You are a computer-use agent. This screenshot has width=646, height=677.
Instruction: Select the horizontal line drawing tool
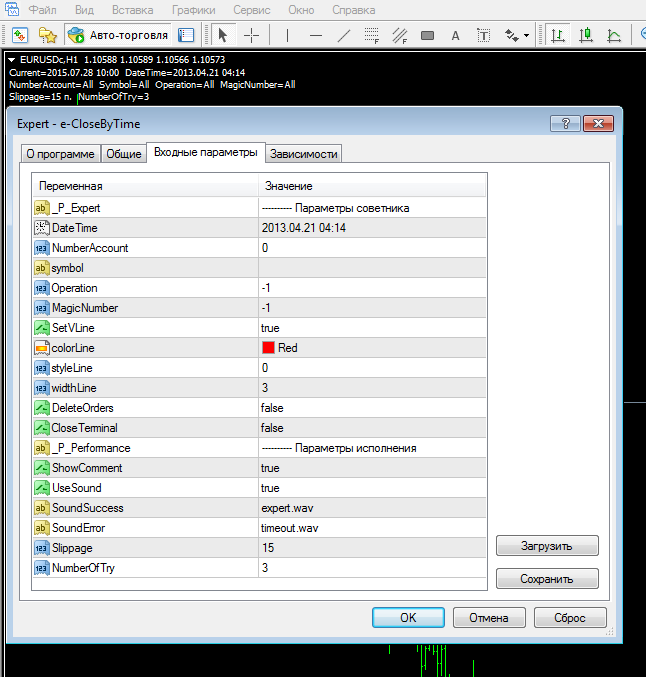316,35
